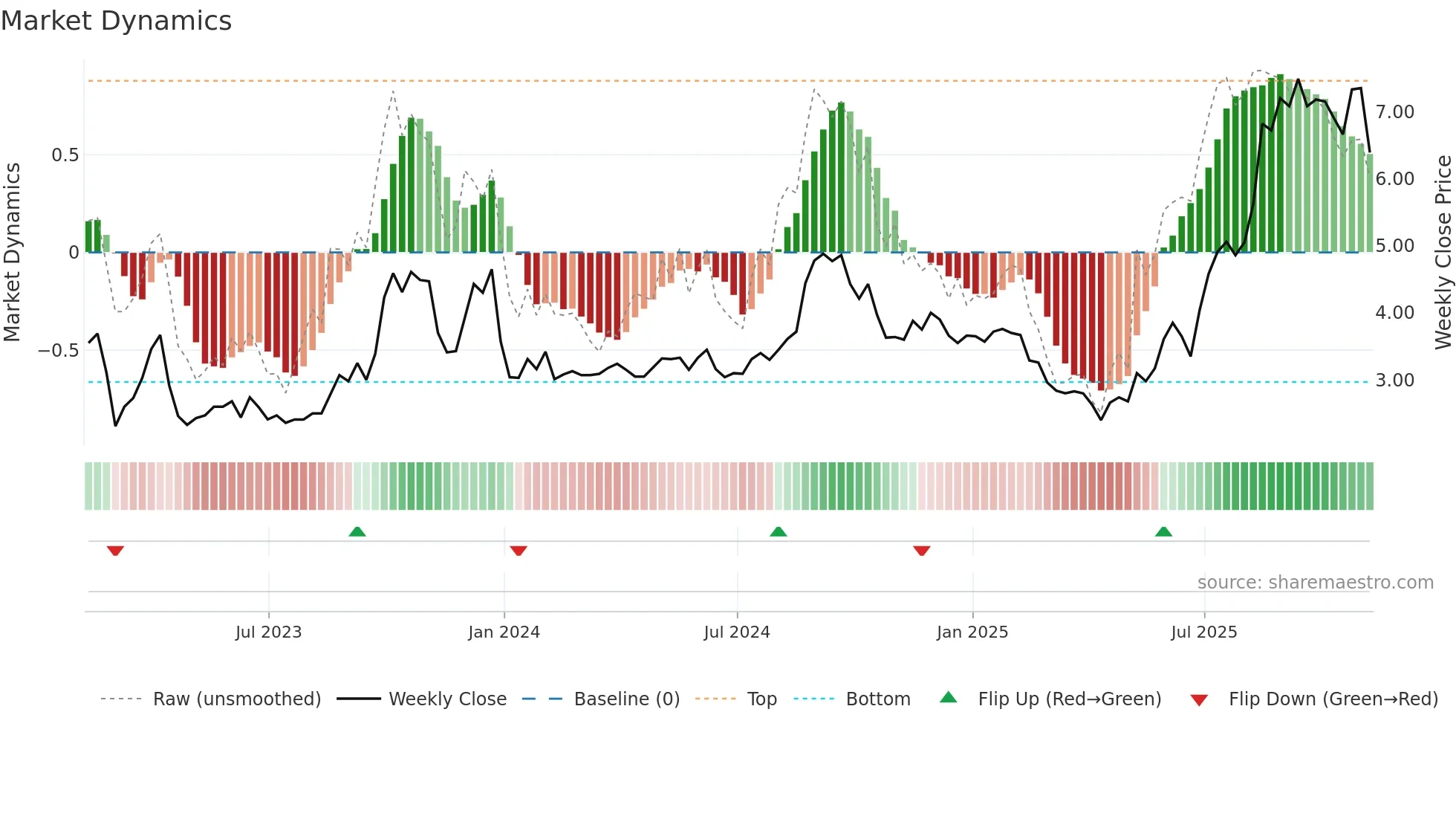Click the Flip Up legend triangle icon
The height and width of the screenshot is (819, 1456).
tap(949, 697)
